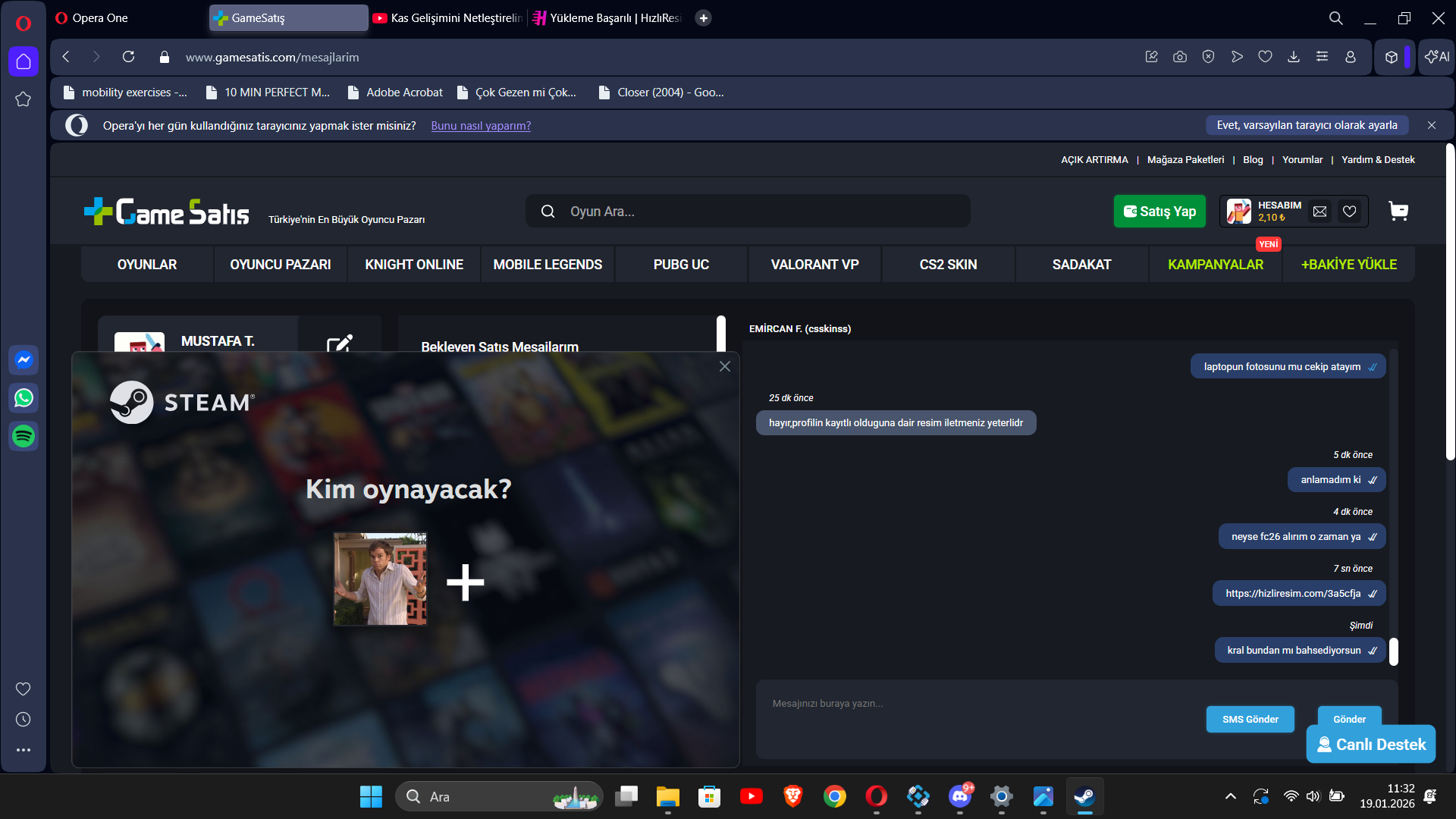Open the shopping cart
Screen dimensions: 1456x819
1398,212
